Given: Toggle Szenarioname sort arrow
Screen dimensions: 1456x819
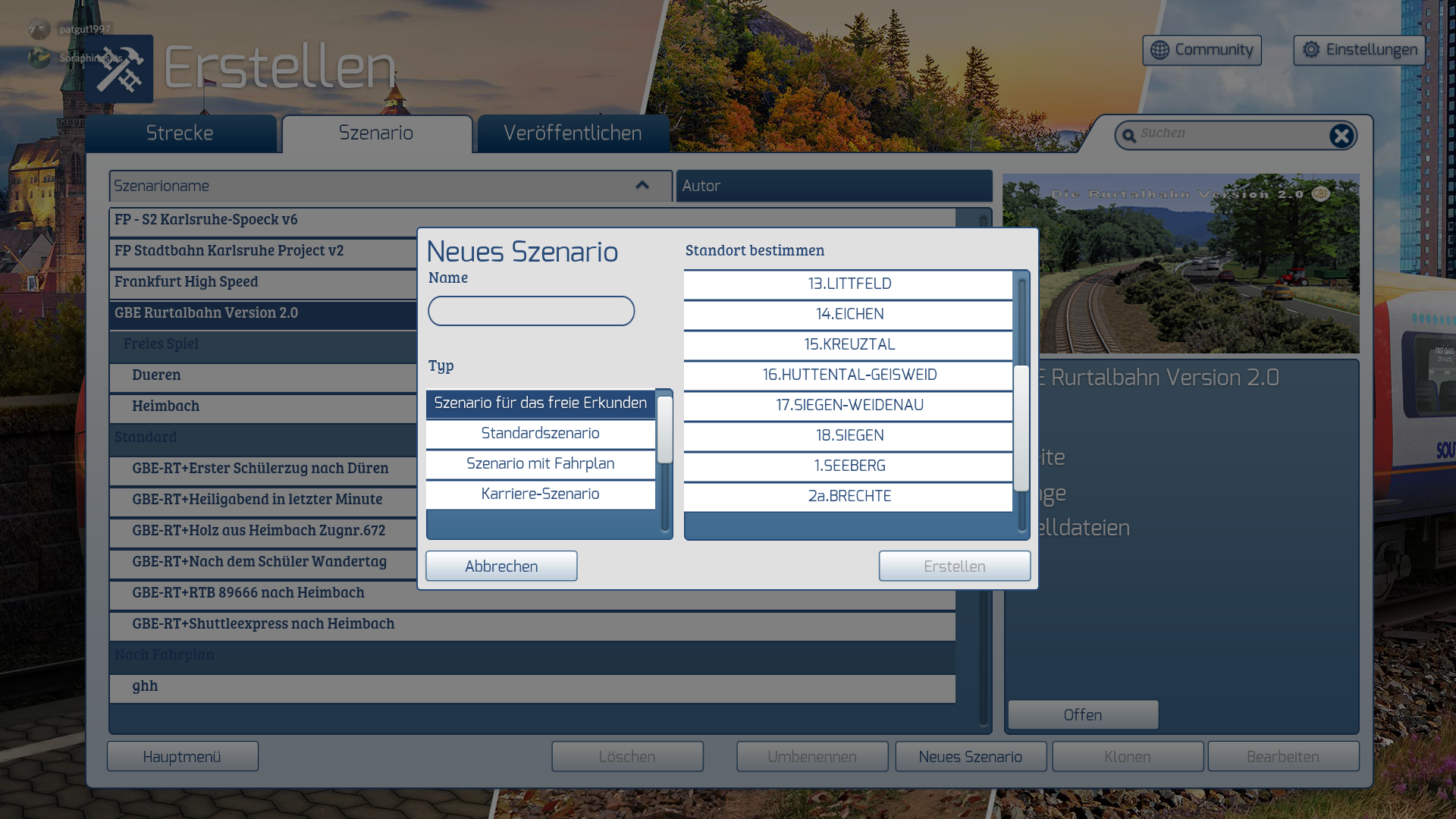Looking at the screenshot, I should tap(642, 186).
